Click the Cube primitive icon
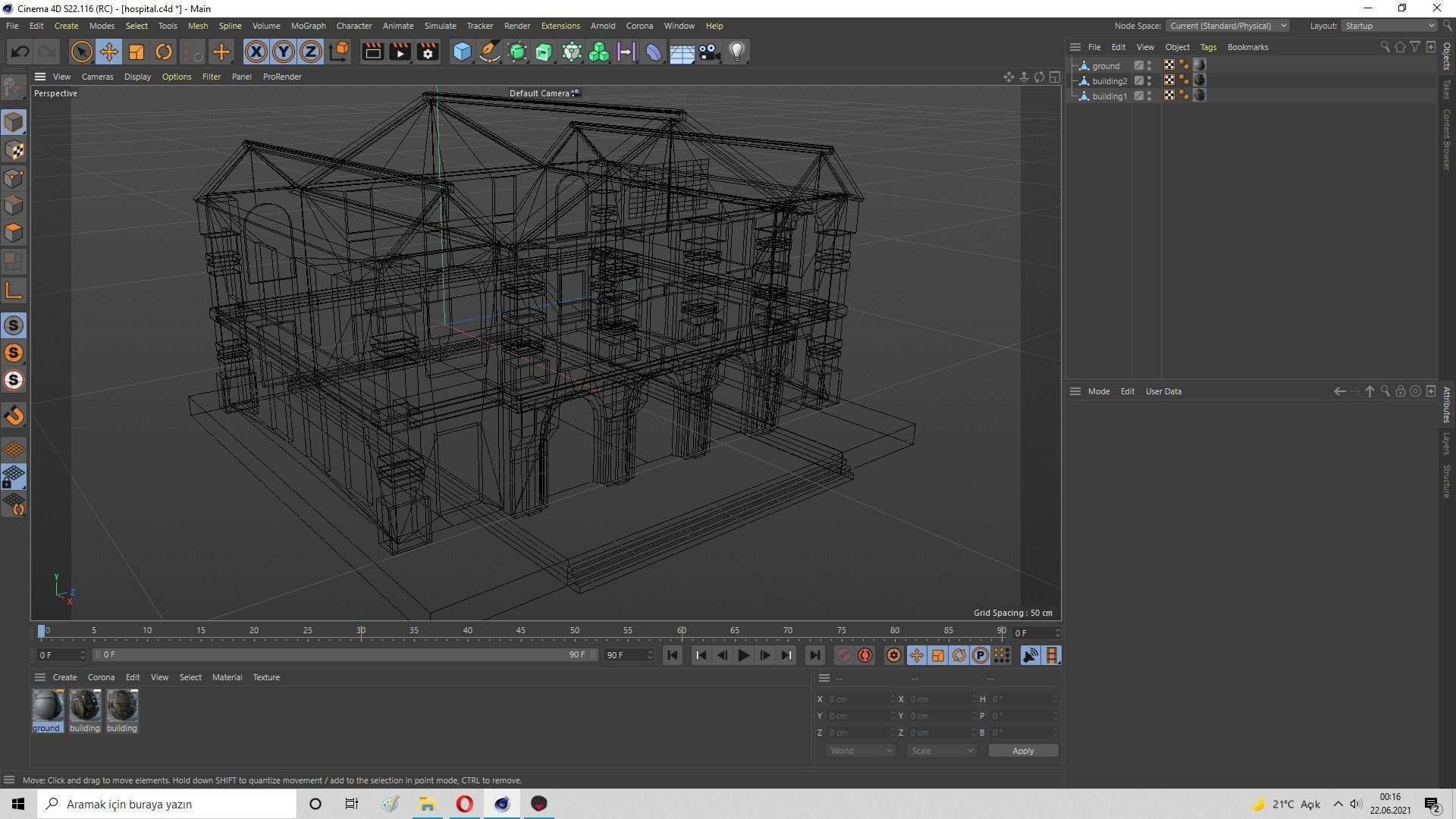Viewport: 1456px width, 819px height. 462,52
